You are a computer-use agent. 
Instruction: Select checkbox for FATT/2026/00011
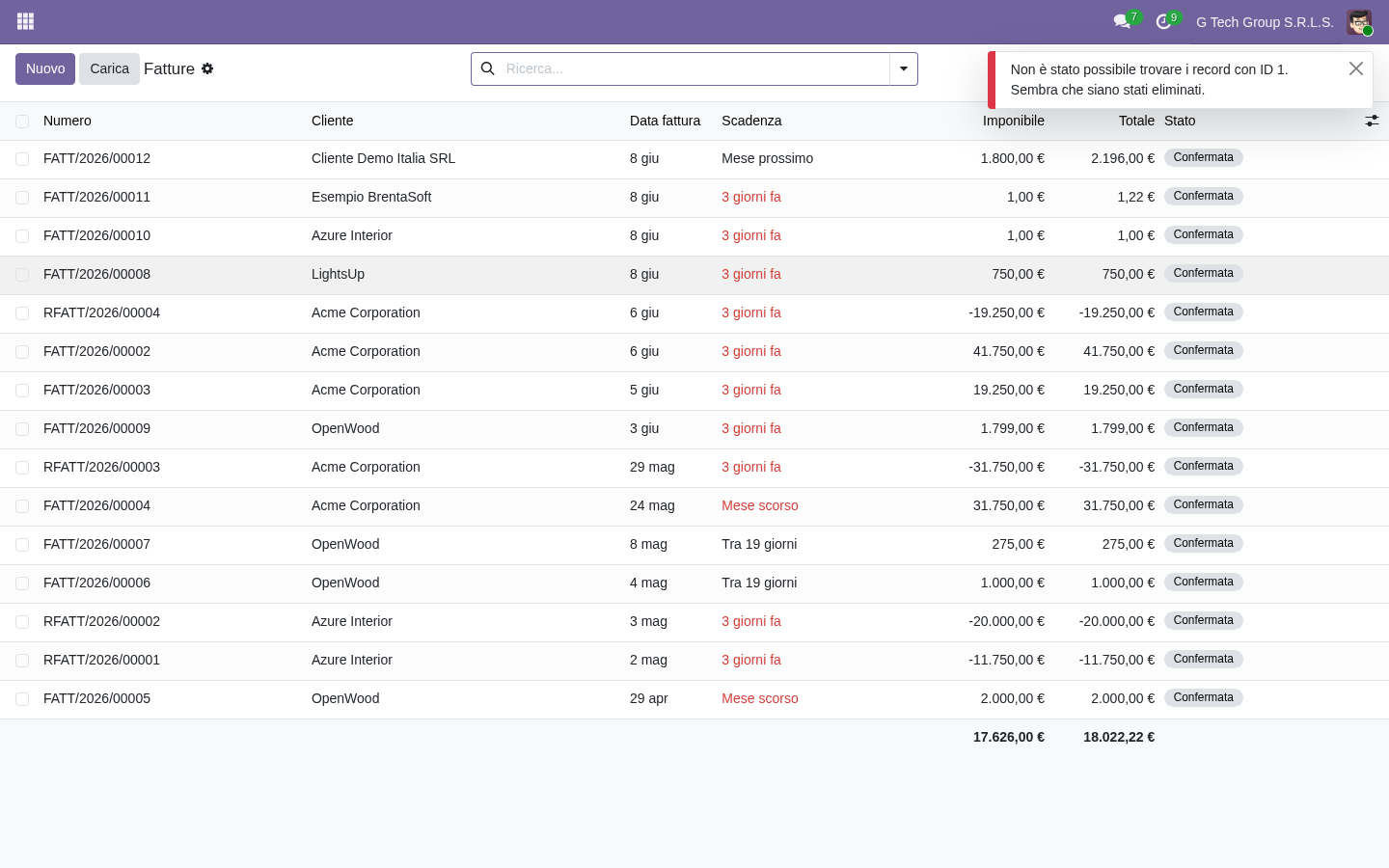(22, 198)
